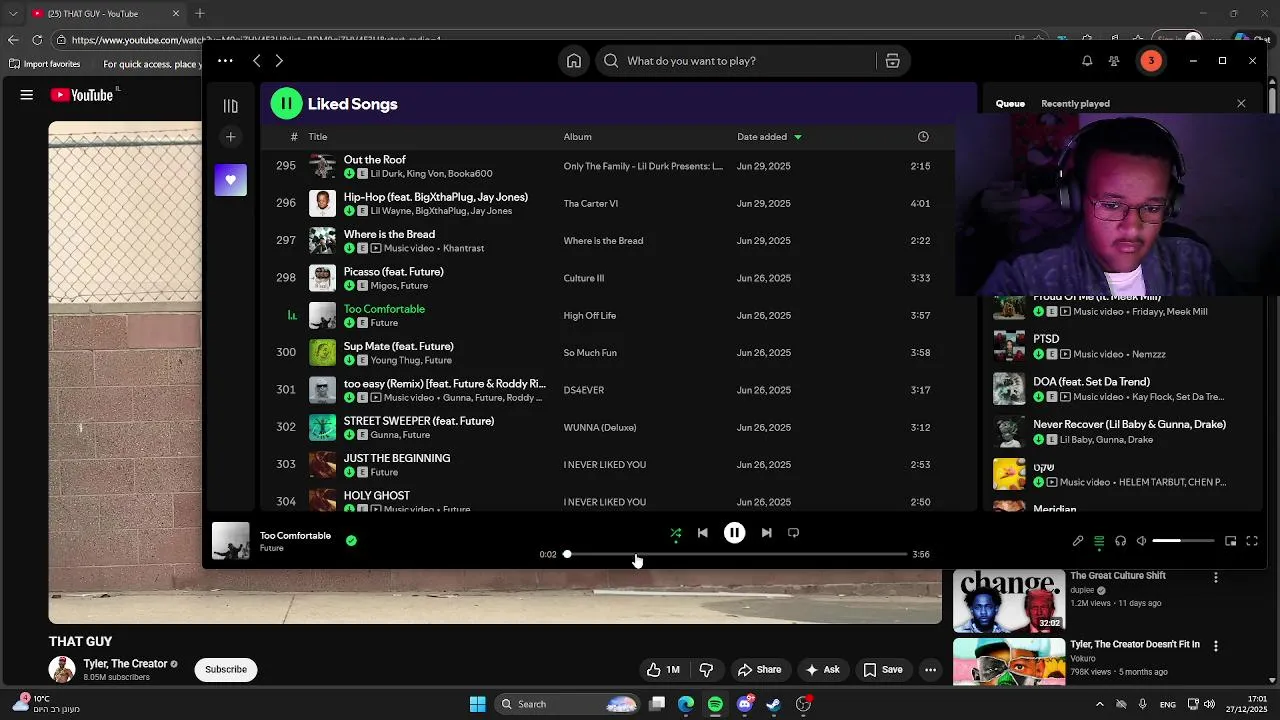Enter Spotify full screen mode

pos(1252,541)
